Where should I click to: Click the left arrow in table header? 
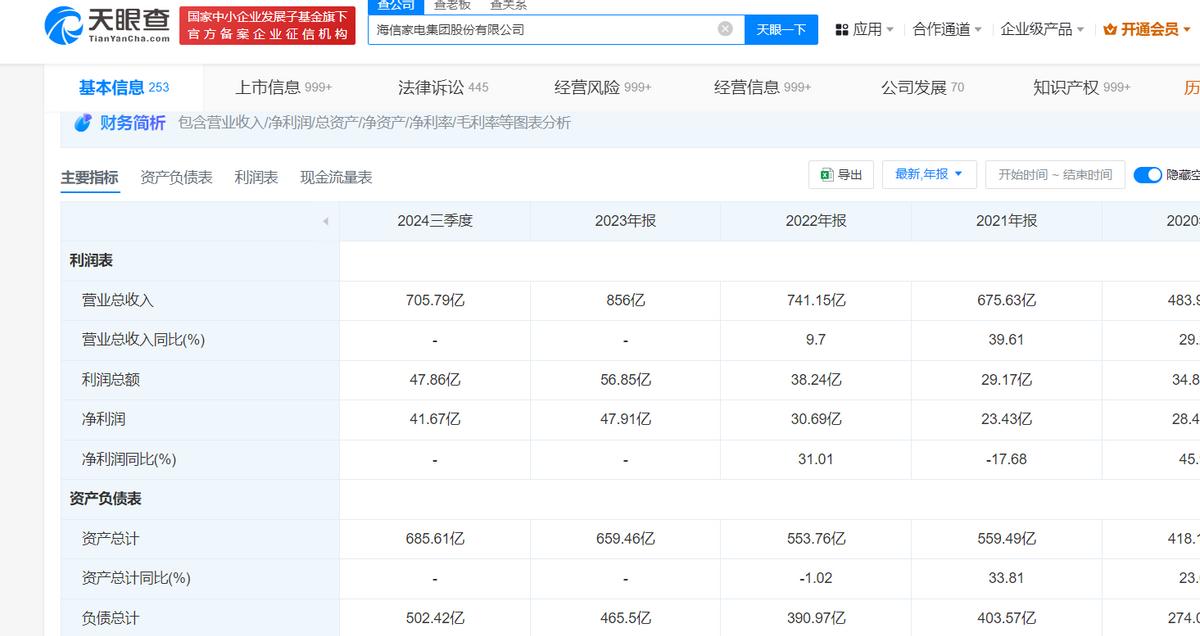(325, 221)
